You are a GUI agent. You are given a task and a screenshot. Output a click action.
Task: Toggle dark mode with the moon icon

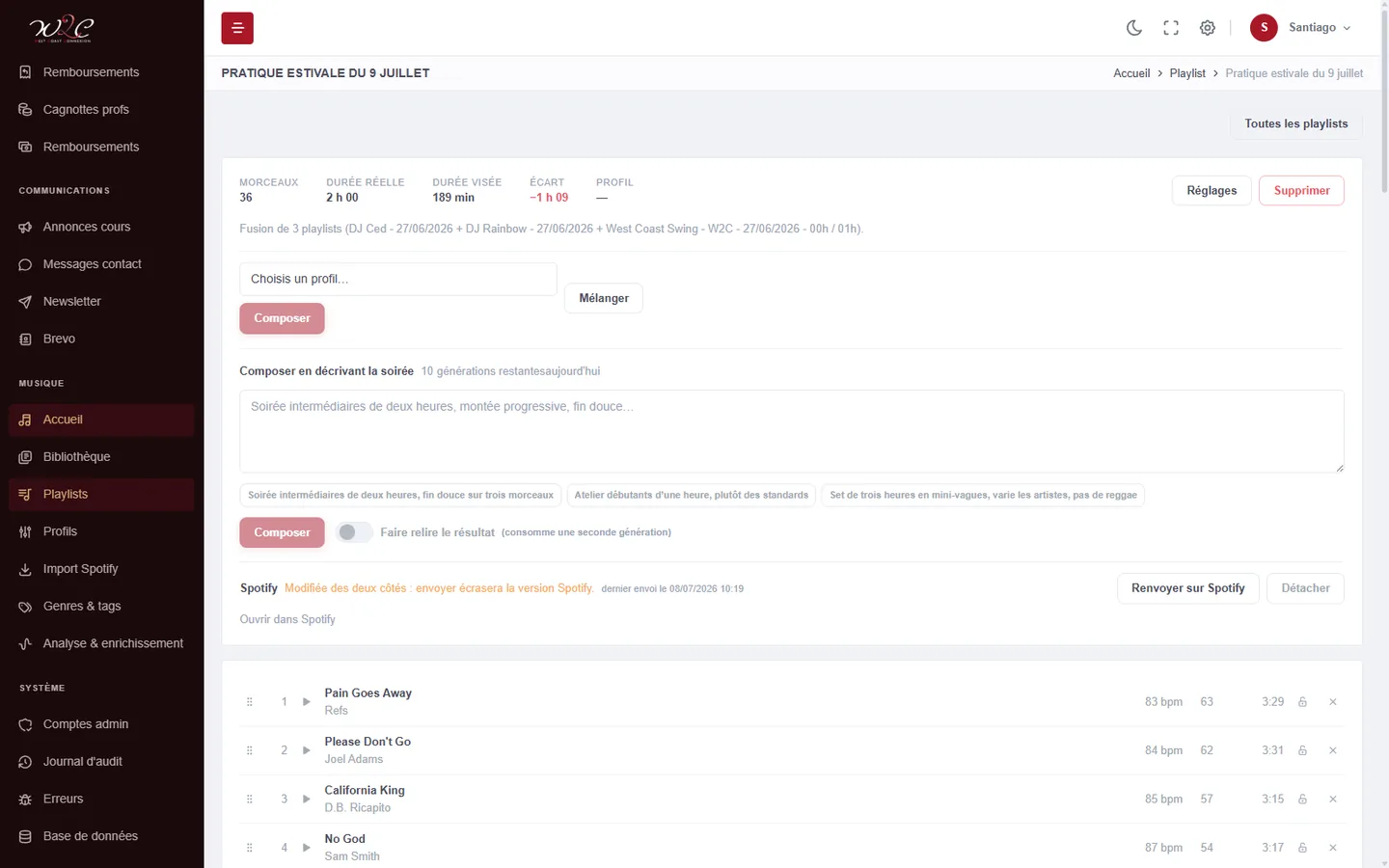[x=1134, y=28]
